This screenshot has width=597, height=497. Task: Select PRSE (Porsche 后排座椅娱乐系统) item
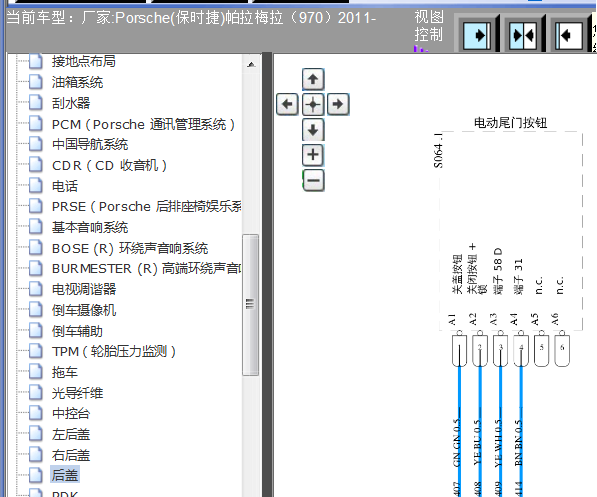pos(146,206)
